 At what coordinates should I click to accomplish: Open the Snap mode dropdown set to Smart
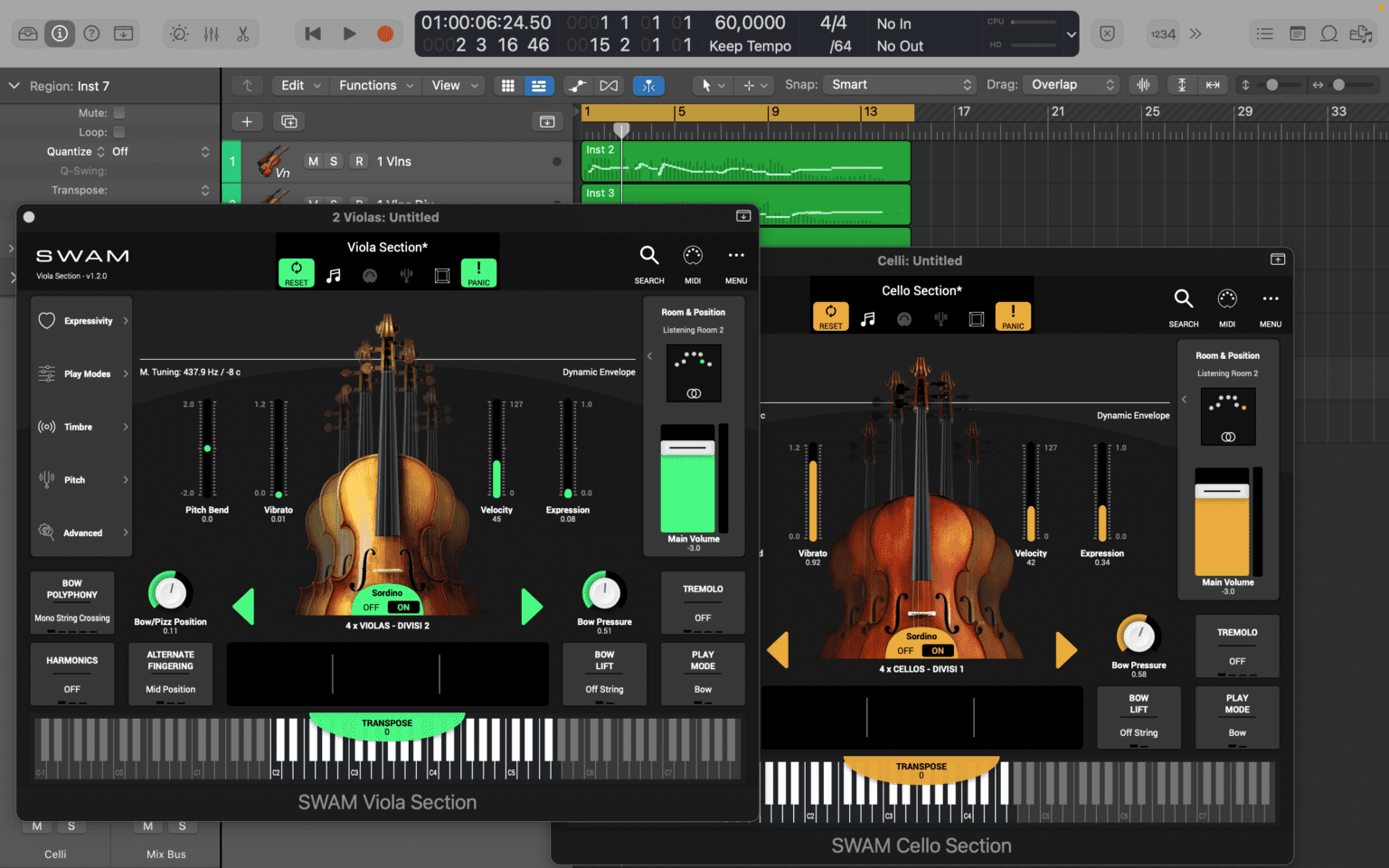[899, 84]
